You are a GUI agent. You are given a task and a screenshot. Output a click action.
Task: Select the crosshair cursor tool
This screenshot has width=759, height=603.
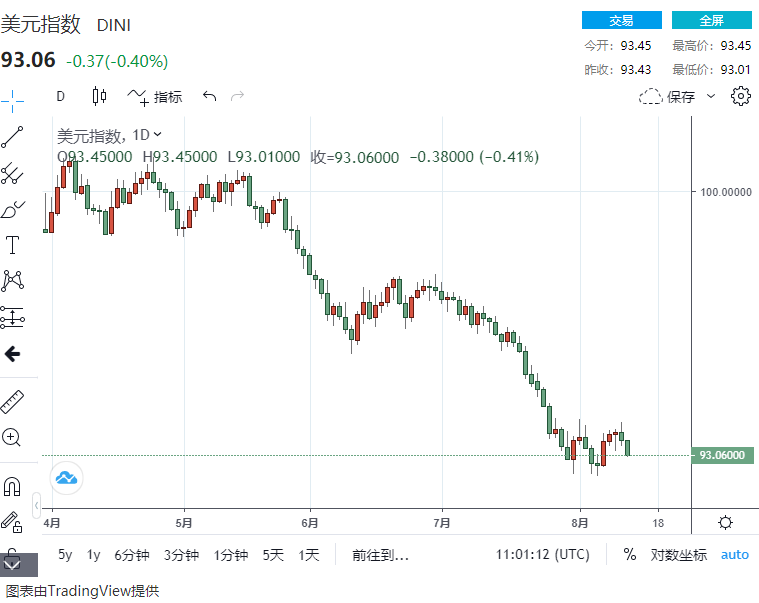click(12, 101)
